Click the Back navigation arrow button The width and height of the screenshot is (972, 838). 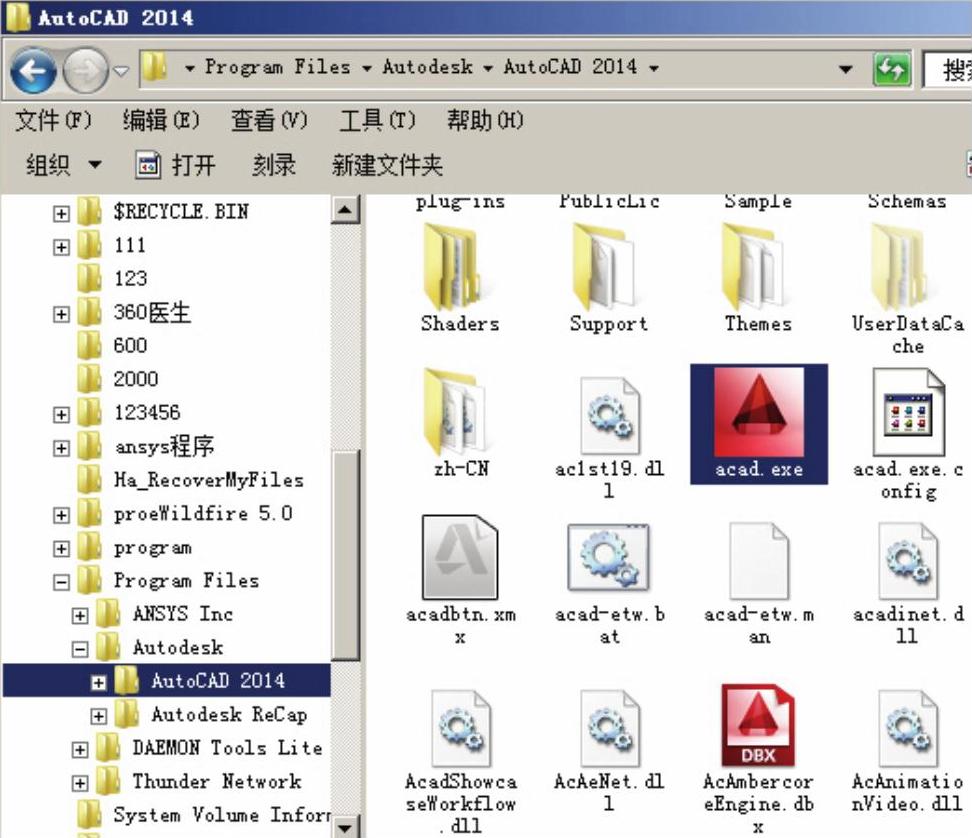click(36, 70)
